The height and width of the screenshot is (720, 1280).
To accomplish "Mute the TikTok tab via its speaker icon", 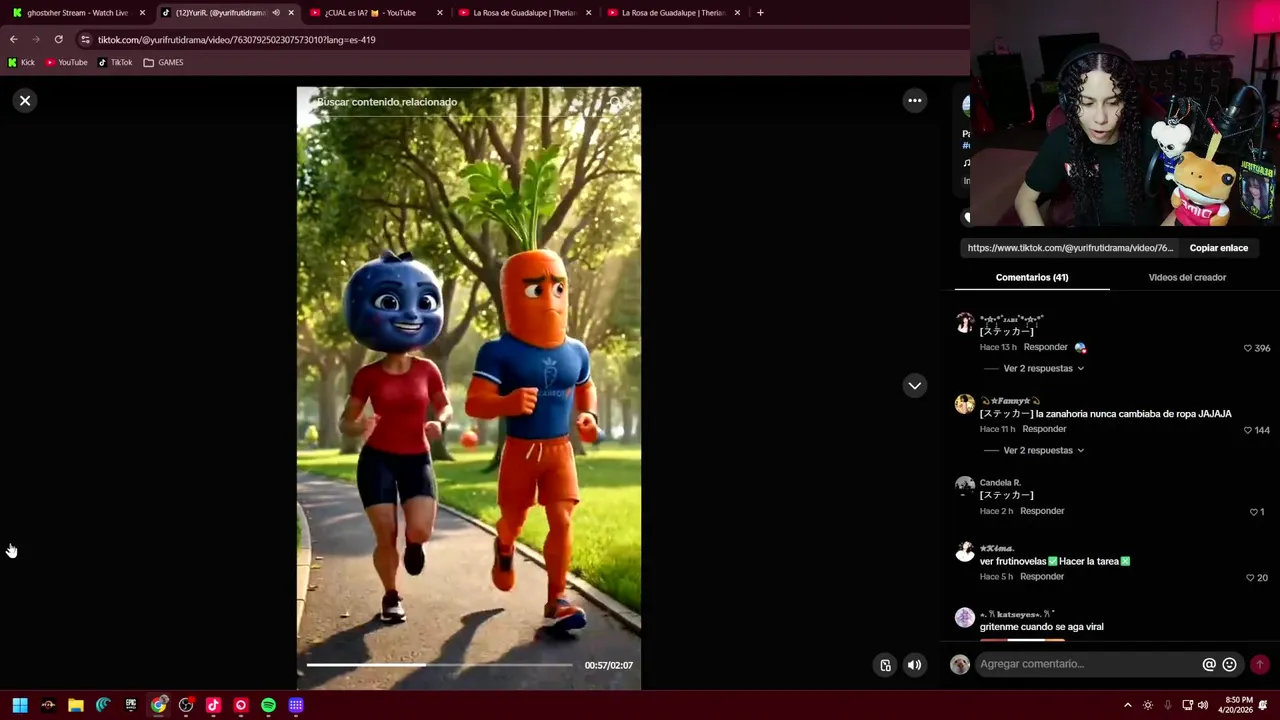I will coord(276,13).
